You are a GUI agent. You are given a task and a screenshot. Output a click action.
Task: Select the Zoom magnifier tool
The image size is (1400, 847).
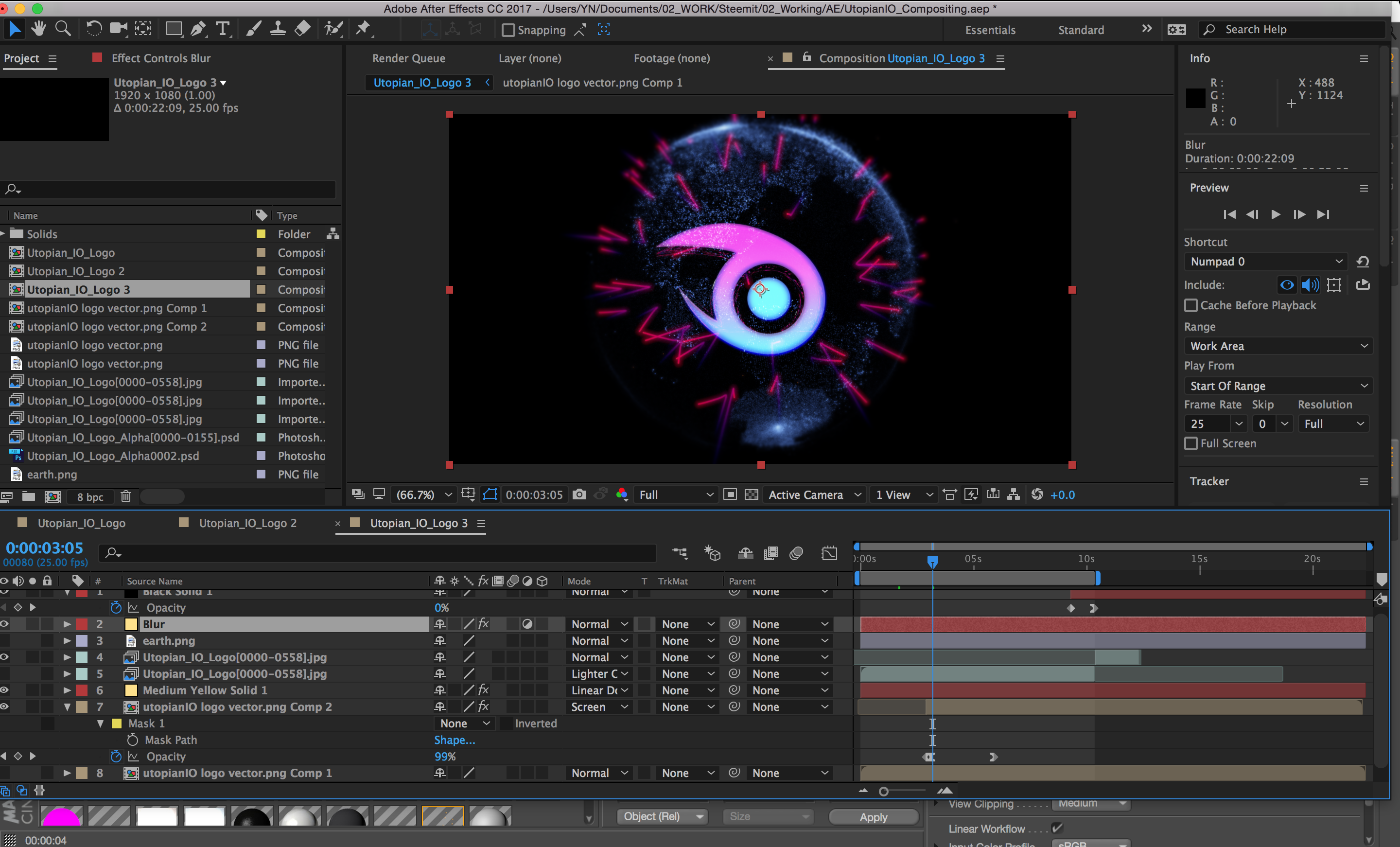tap(63, 29)
